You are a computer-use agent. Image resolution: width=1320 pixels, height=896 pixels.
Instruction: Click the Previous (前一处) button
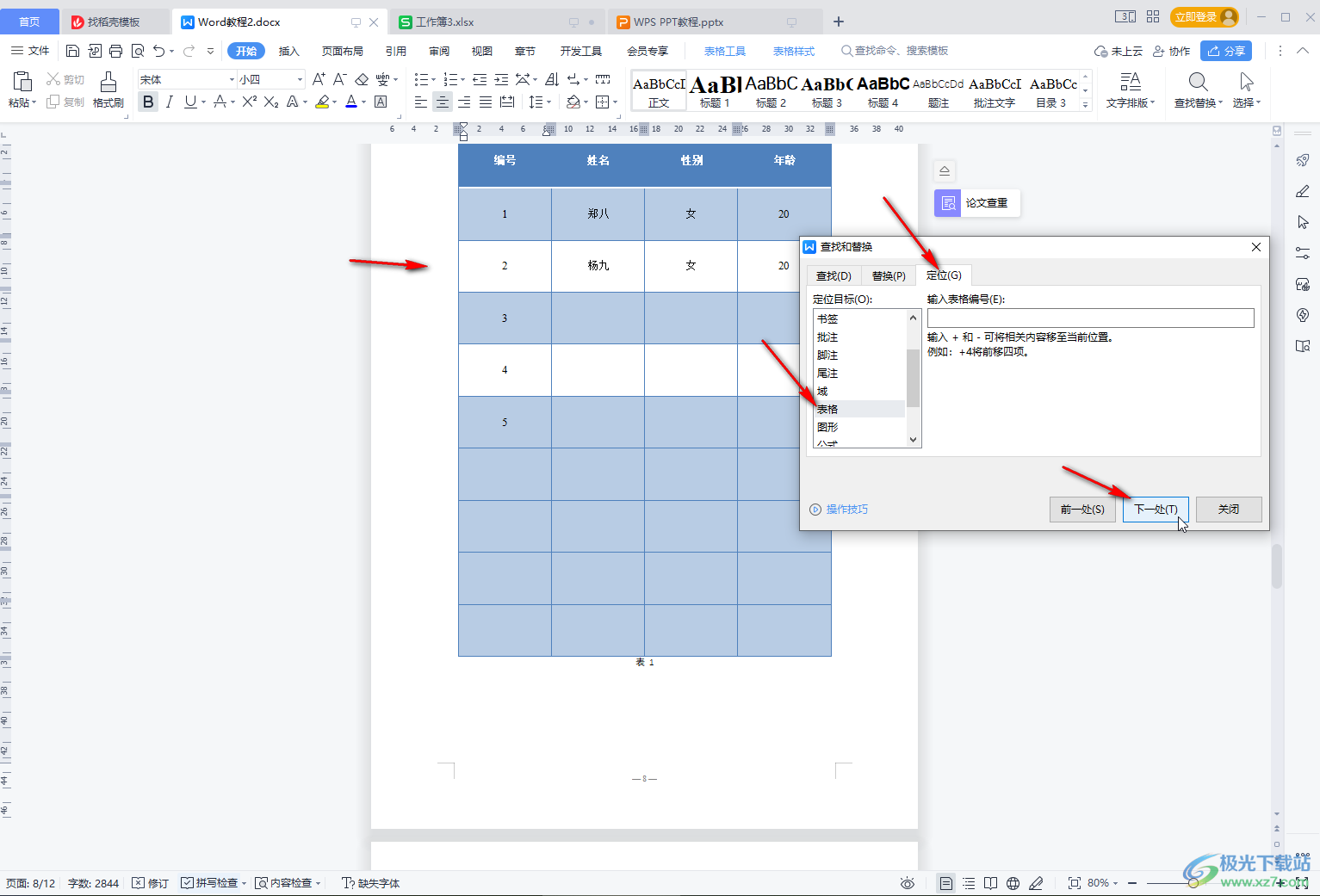tap(1082, 510)
